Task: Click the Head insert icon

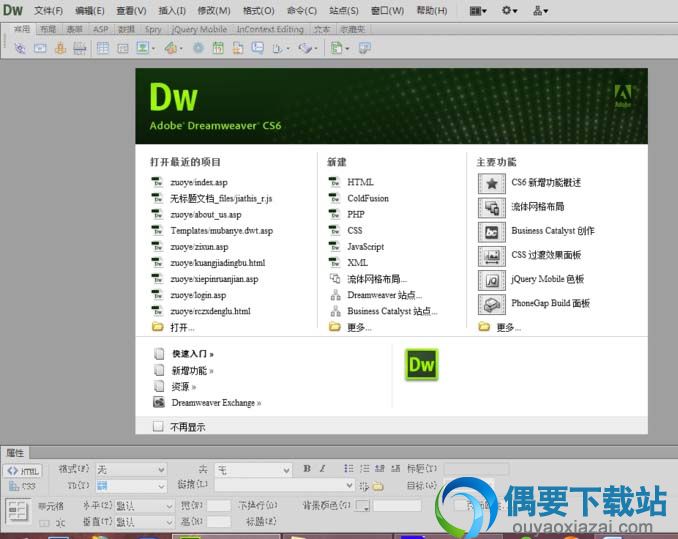Action: [x=278, y=48]
